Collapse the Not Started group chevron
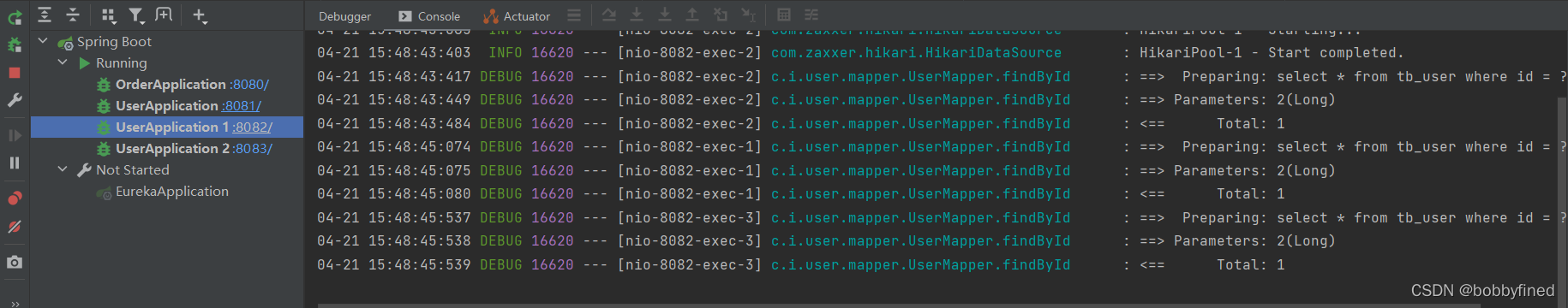Viewport: 1568px width, 308px height. [x=63, y=169]
